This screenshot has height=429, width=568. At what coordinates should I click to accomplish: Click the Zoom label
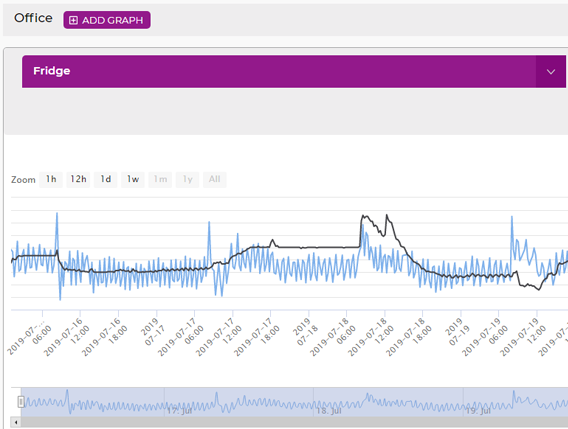23,180
